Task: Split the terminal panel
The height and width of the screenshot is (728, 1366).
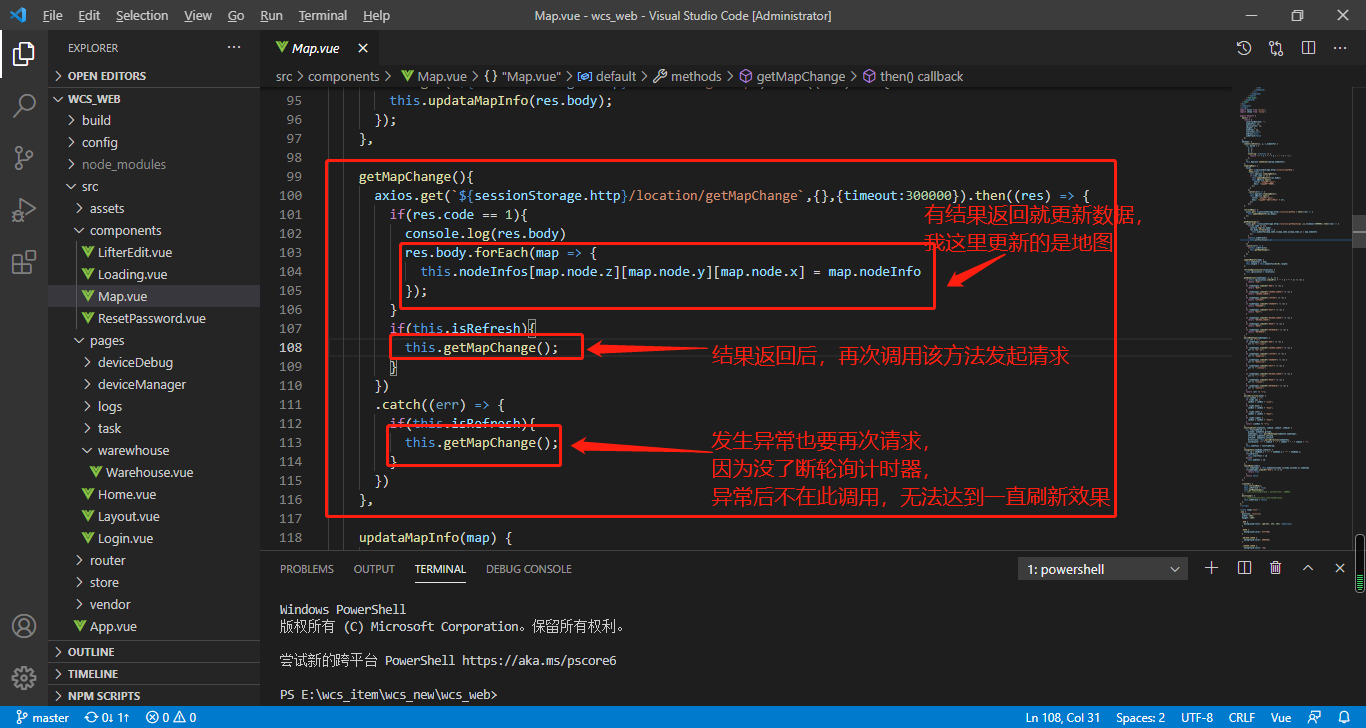Action: [1244, 568]
